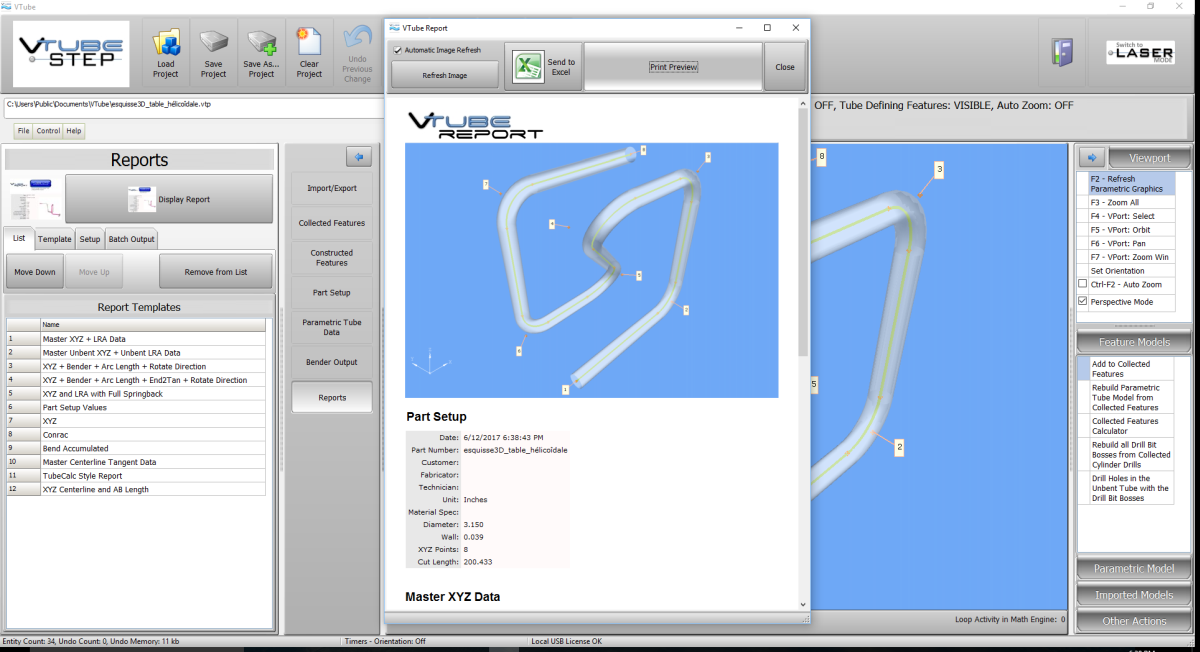The width and height of the screenshot is (1200, 652).
Task: Disable Perspective Mode checkbox
Action: (x=1082, y=301)
